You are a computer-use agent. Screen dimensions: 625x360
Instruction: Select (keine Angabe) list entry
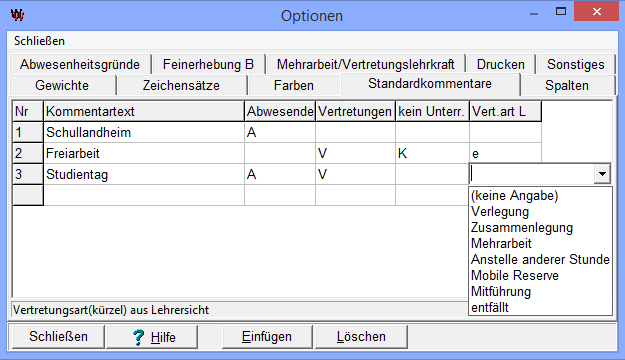515,195
